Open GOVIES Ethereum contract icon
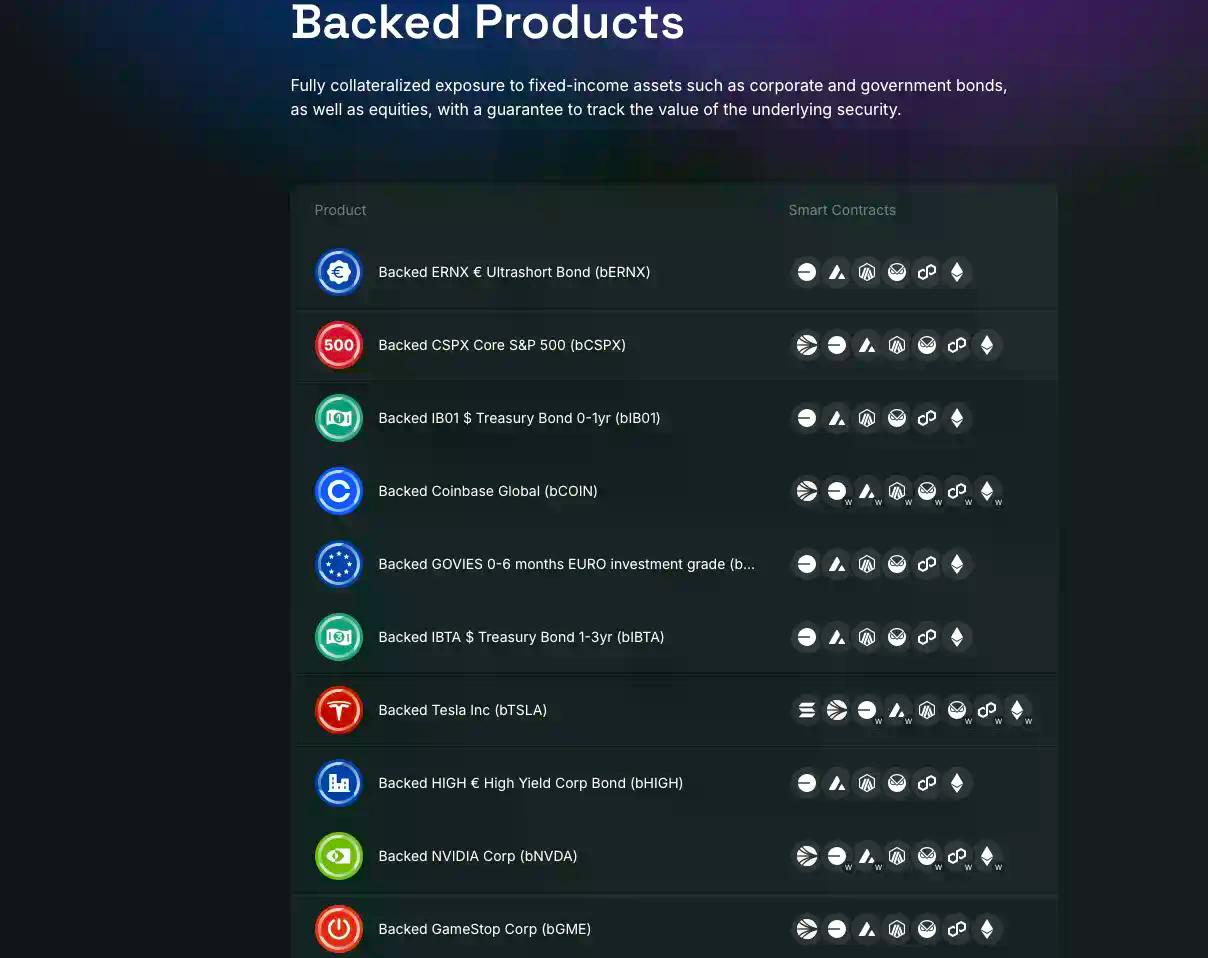The image size is (1208, 958). coord(957,564)
